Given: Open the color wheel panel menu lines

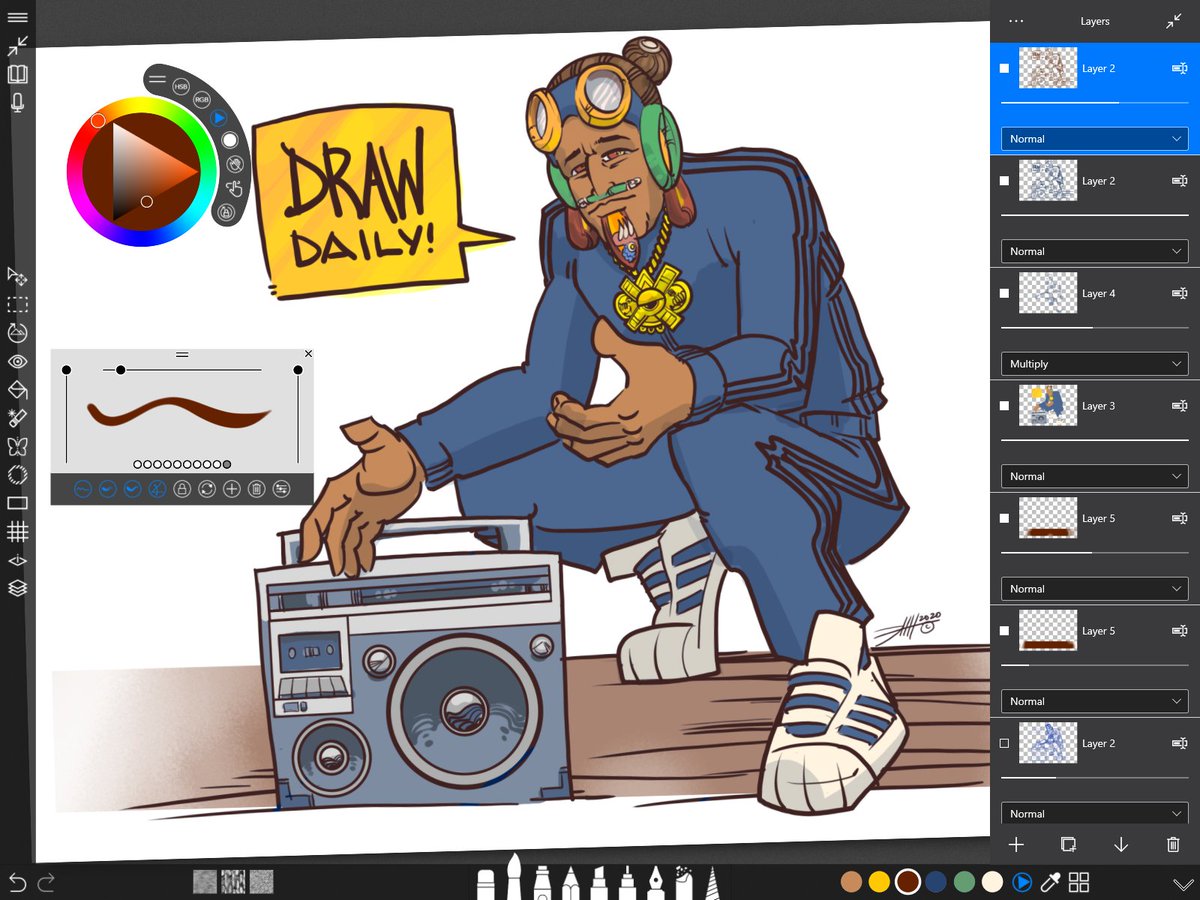Looking at the screenshot, I should click(157, 80).
